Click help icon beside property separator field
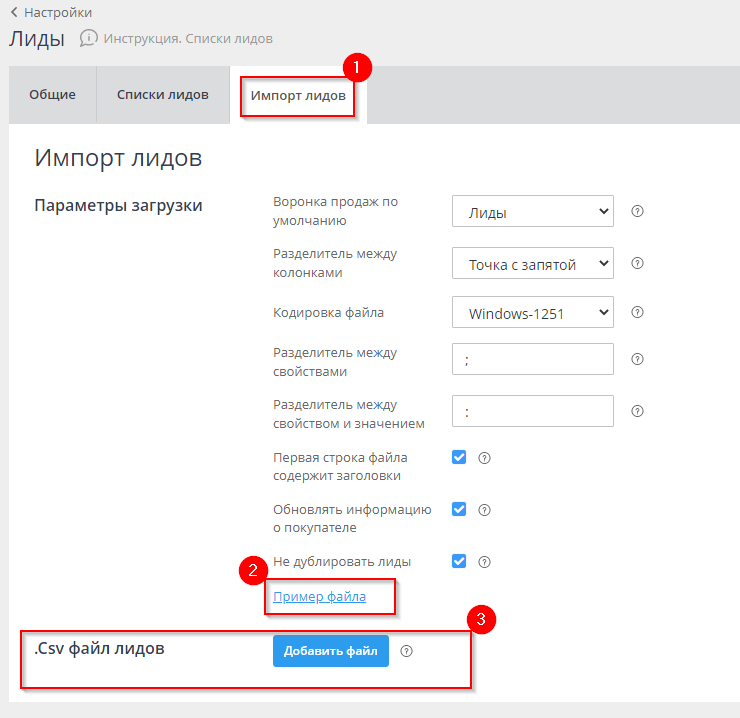The height and width of the screenshot is (718, 740). [637, 359]
